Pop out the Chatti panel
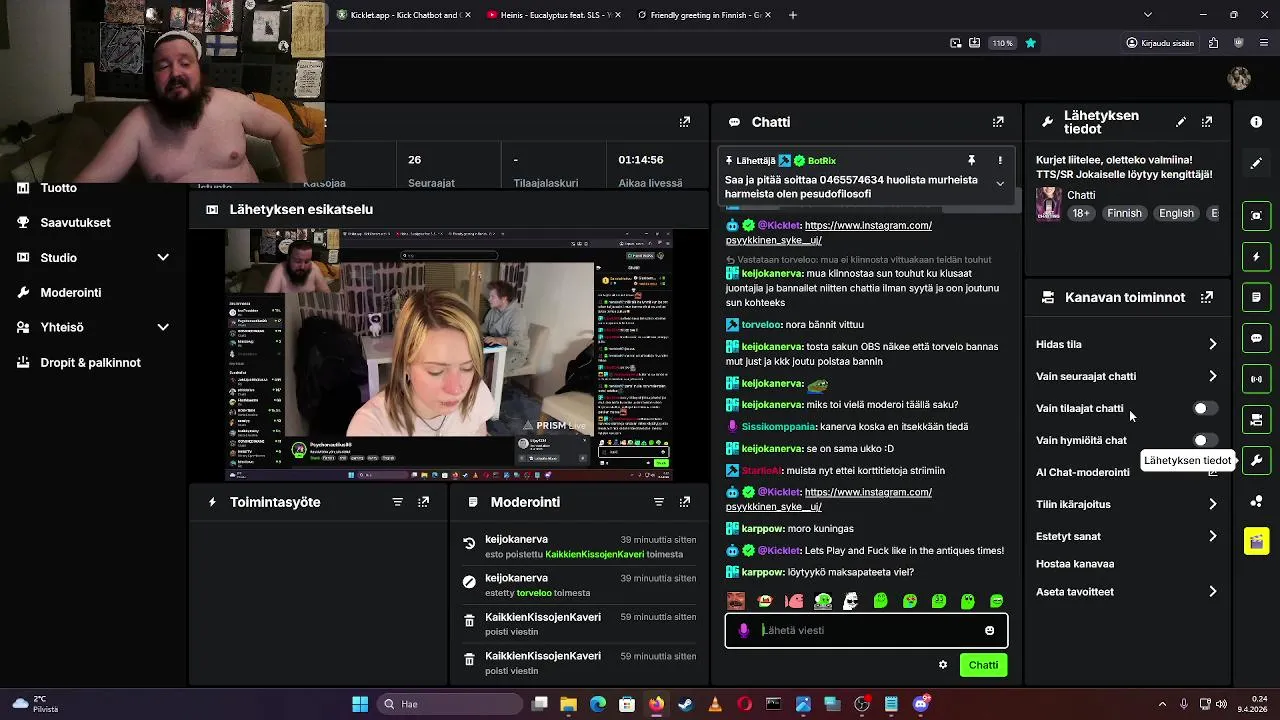 point(998,122)
